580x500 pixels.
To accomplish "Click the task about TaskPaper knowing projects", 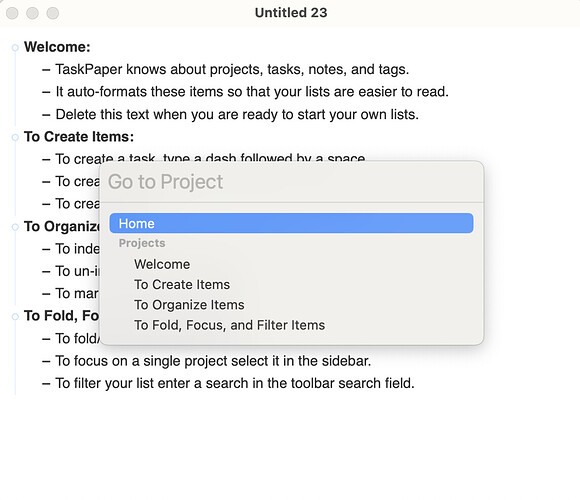I will pos(232,69).
